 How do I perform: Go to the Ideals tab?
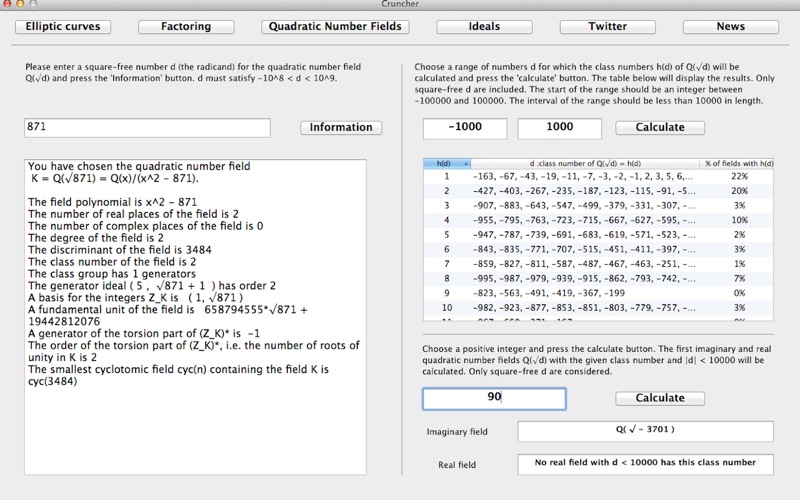484,27
